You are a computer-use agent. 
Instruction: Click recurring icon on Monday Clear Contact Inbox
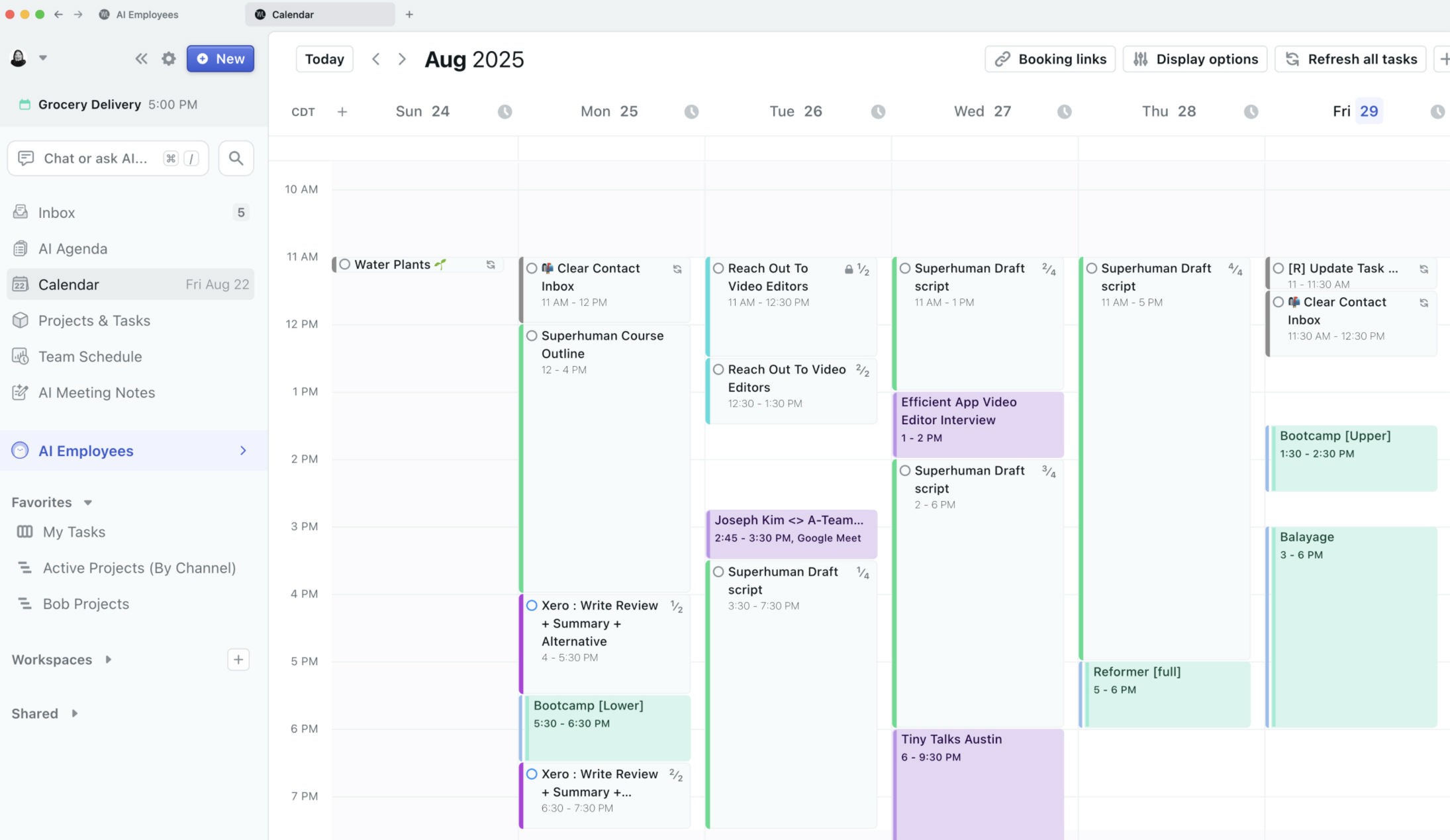[677, 269]
